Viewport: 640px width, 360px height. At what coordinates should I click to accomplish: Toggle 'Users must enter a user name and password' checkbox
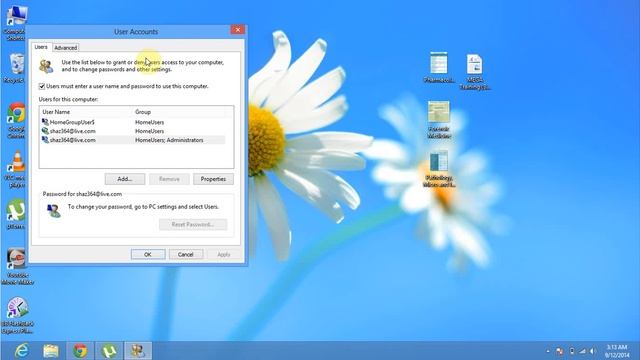point(42,86)
